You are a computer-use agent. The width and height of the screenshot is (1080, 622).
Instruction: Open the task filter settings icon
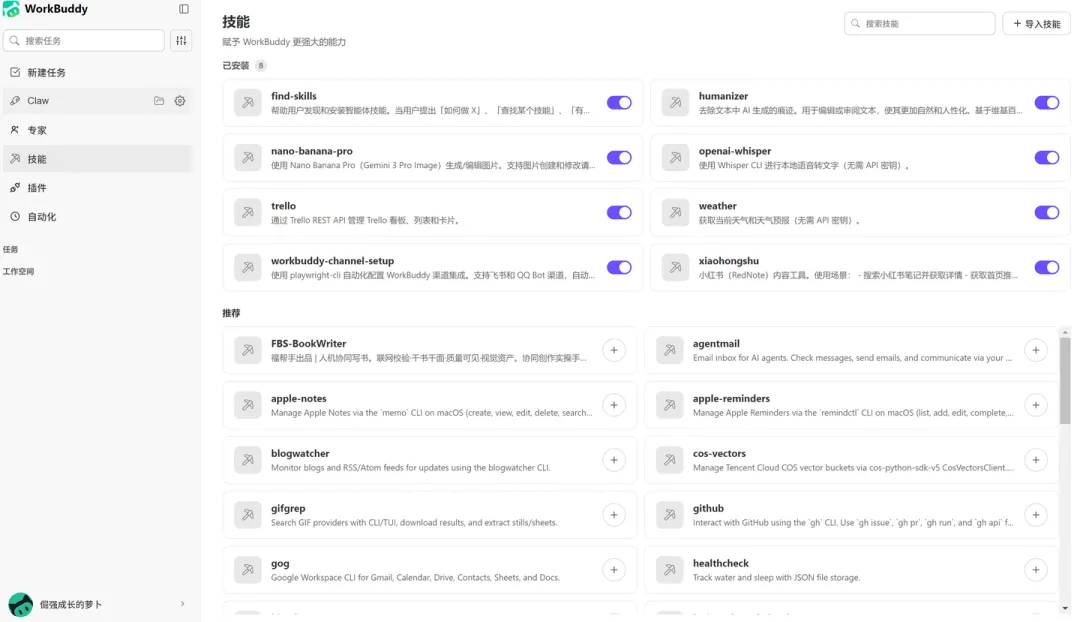pyautogui.click(x=181, y=41)
